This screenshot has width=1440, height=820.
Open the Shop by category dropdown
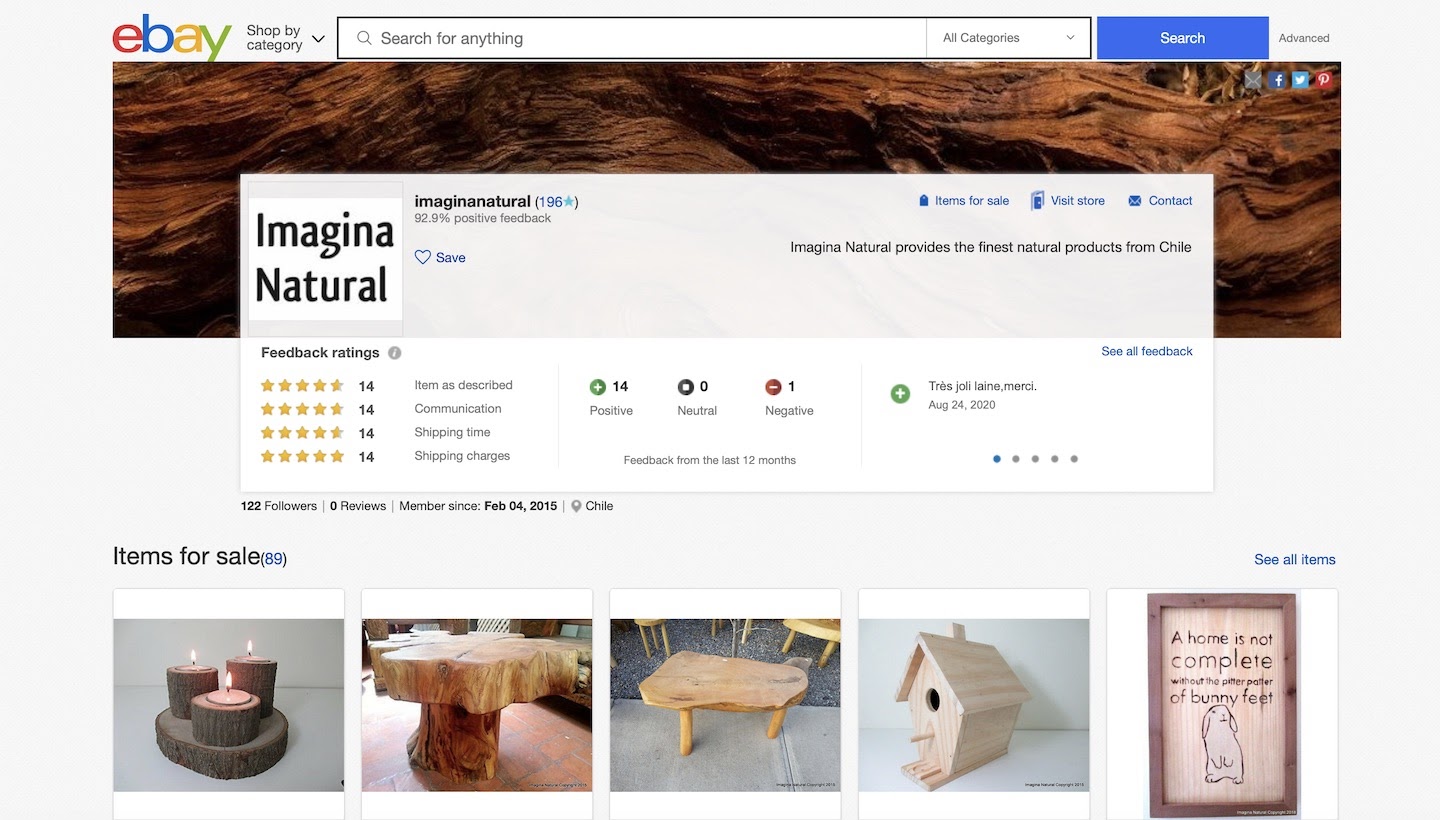tap(286, 38)
